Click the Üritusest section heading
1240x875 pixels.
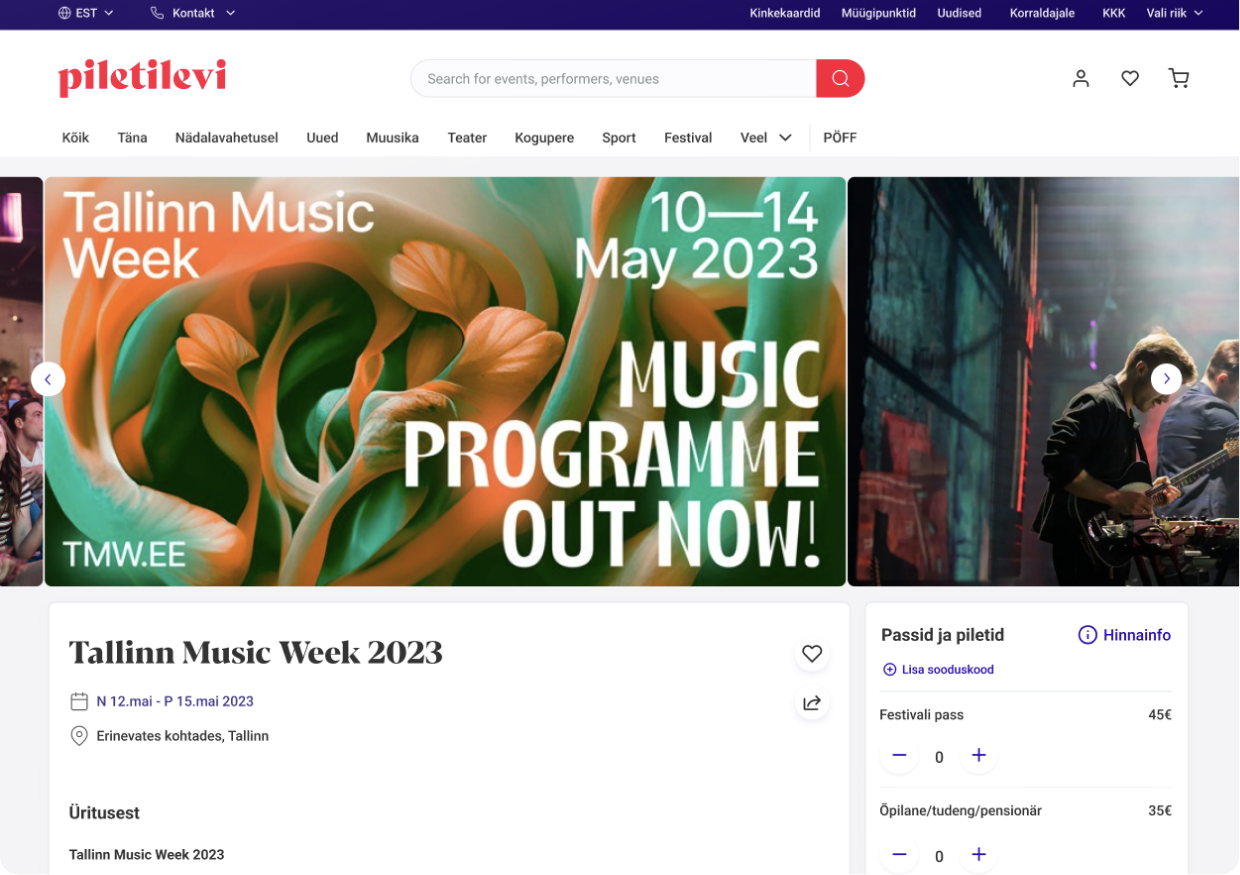(x=104, y=813)
